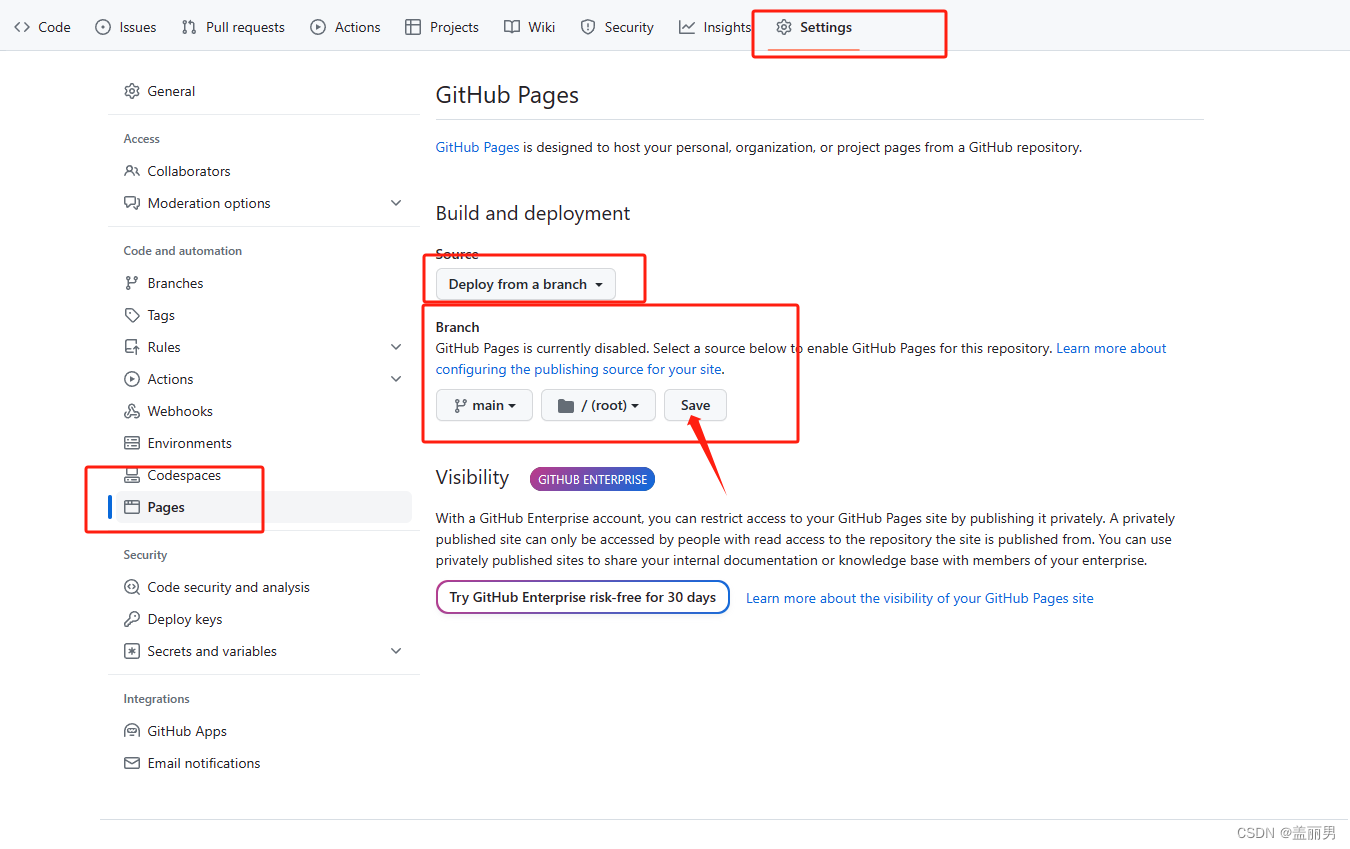Click the Actions play icon in top nav
1350x849 pixels.
coord(318,27)
